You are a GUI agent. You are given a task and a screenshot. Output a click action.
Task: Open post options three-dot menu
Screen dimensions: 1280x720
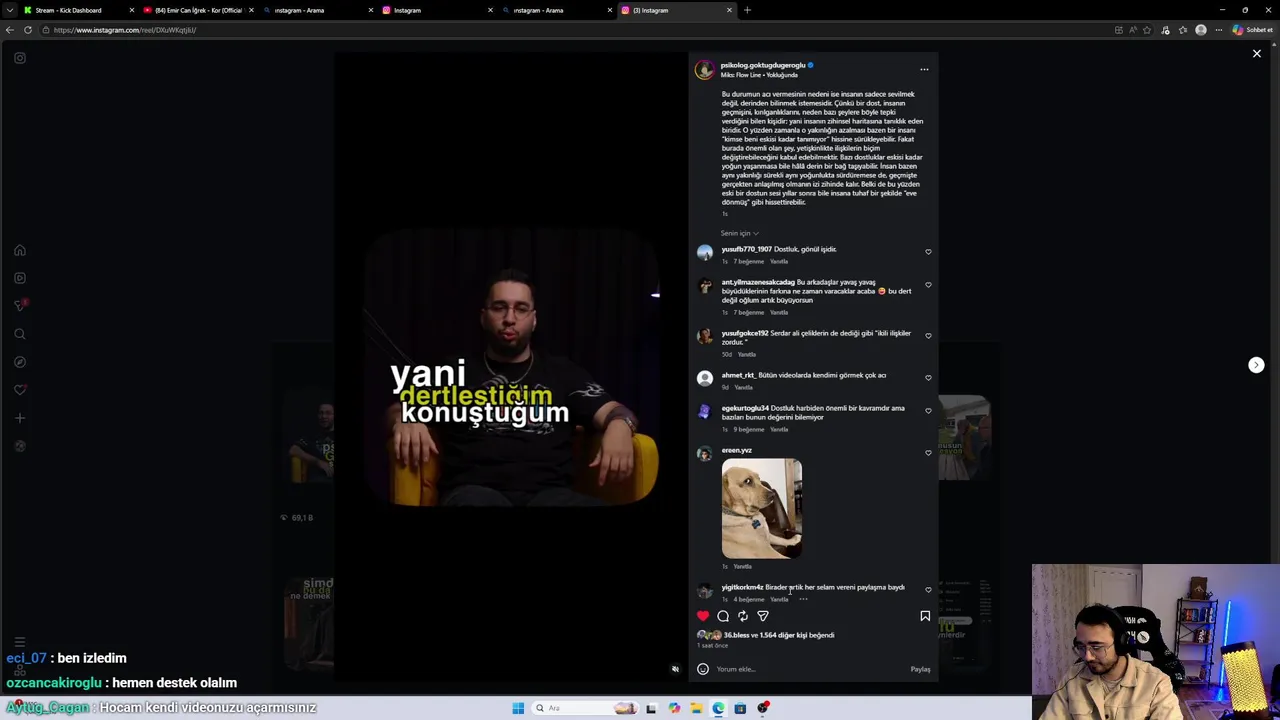[924, 70]
